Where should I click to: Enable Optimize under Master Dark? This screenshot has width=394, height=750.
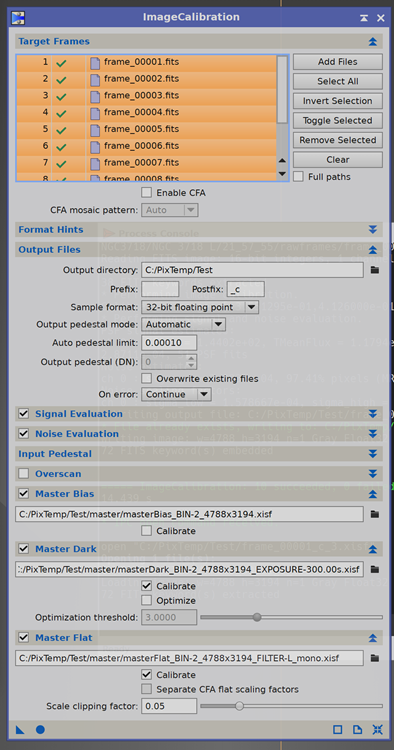(x=147, y=600)
